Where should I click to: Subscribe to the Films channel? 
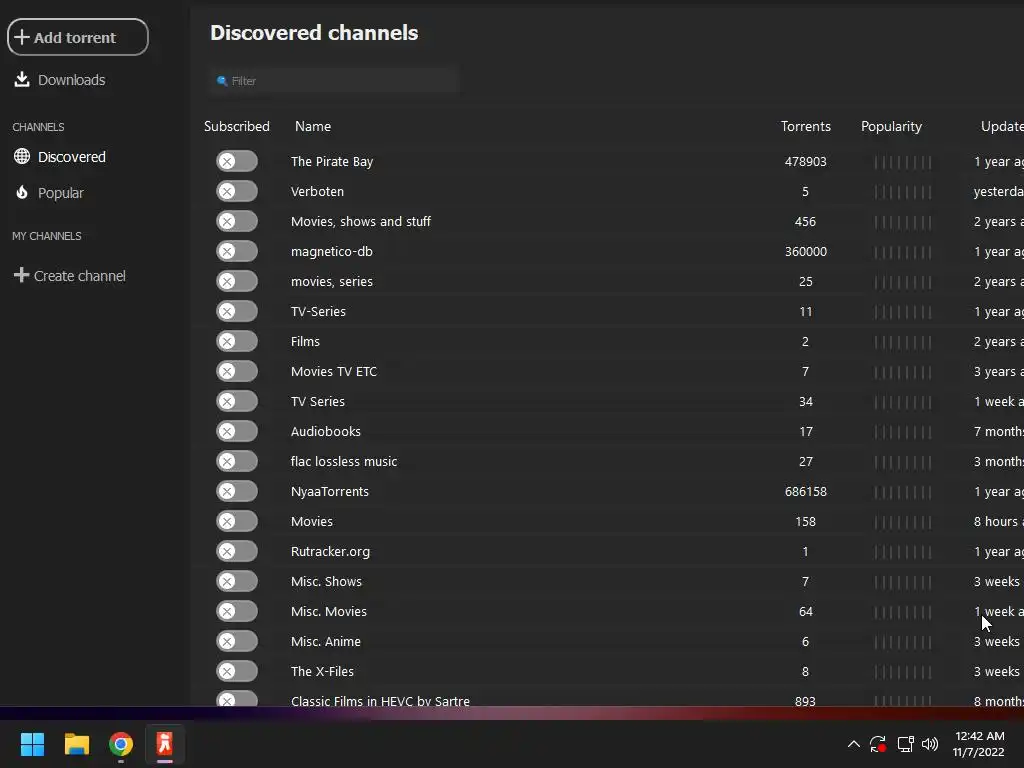[x=237, y=342]
